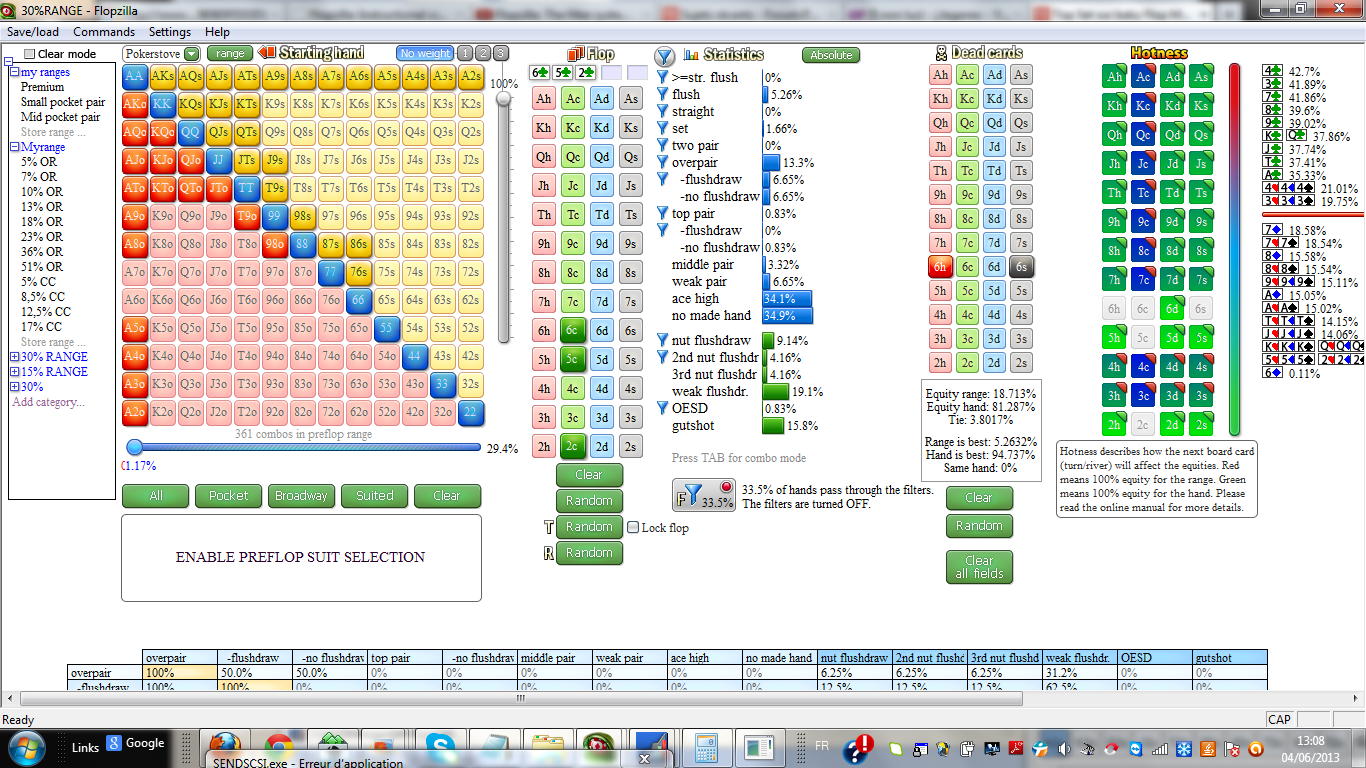This screenshot has height=768, width=1366.
Task: Click the big filter button showing 33.5%
Action: coord(704,494)
